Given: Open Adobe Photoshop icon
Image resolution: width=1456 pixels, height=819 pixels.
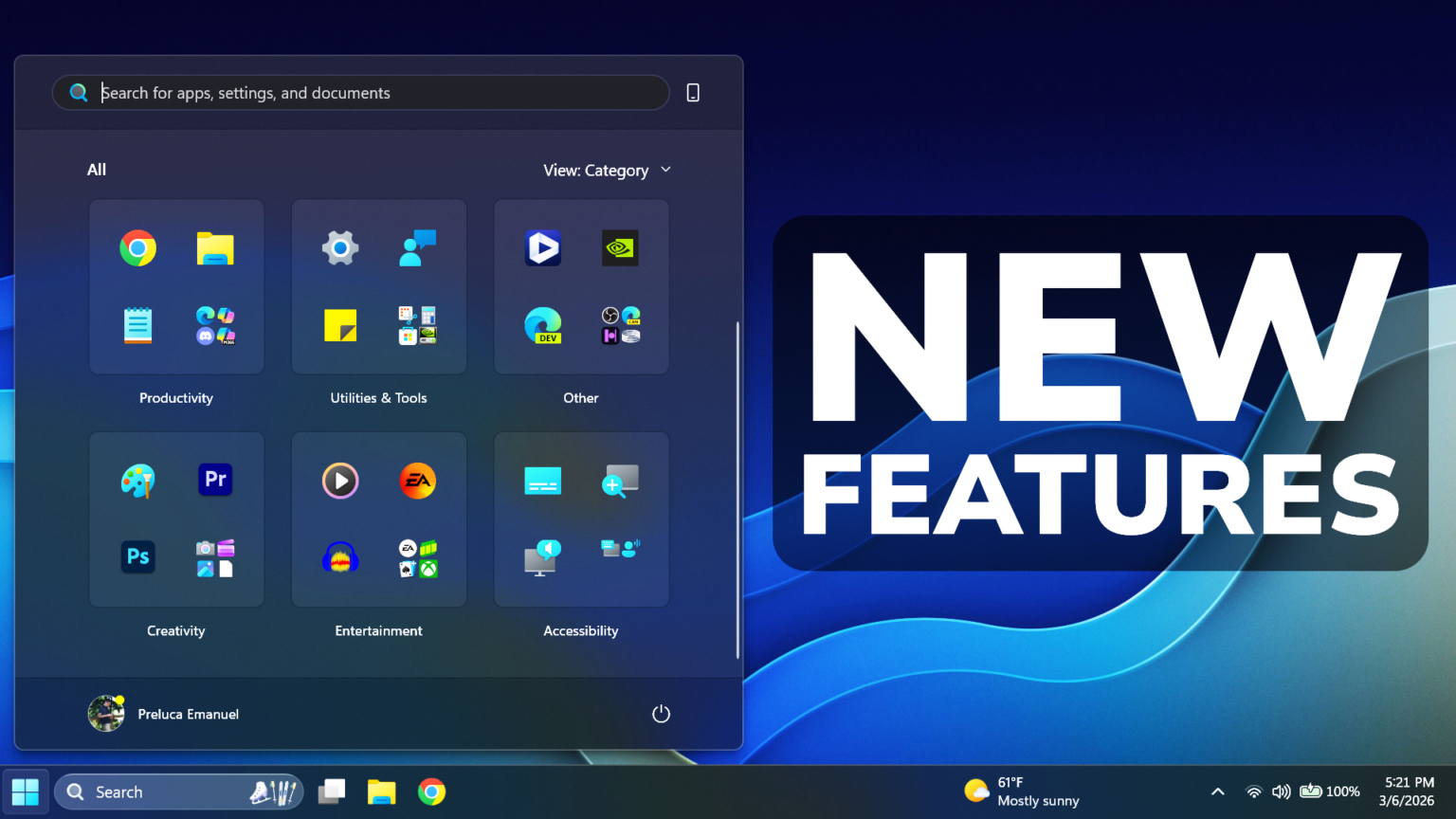Looking at the screenshot, I should coord(138,556).
